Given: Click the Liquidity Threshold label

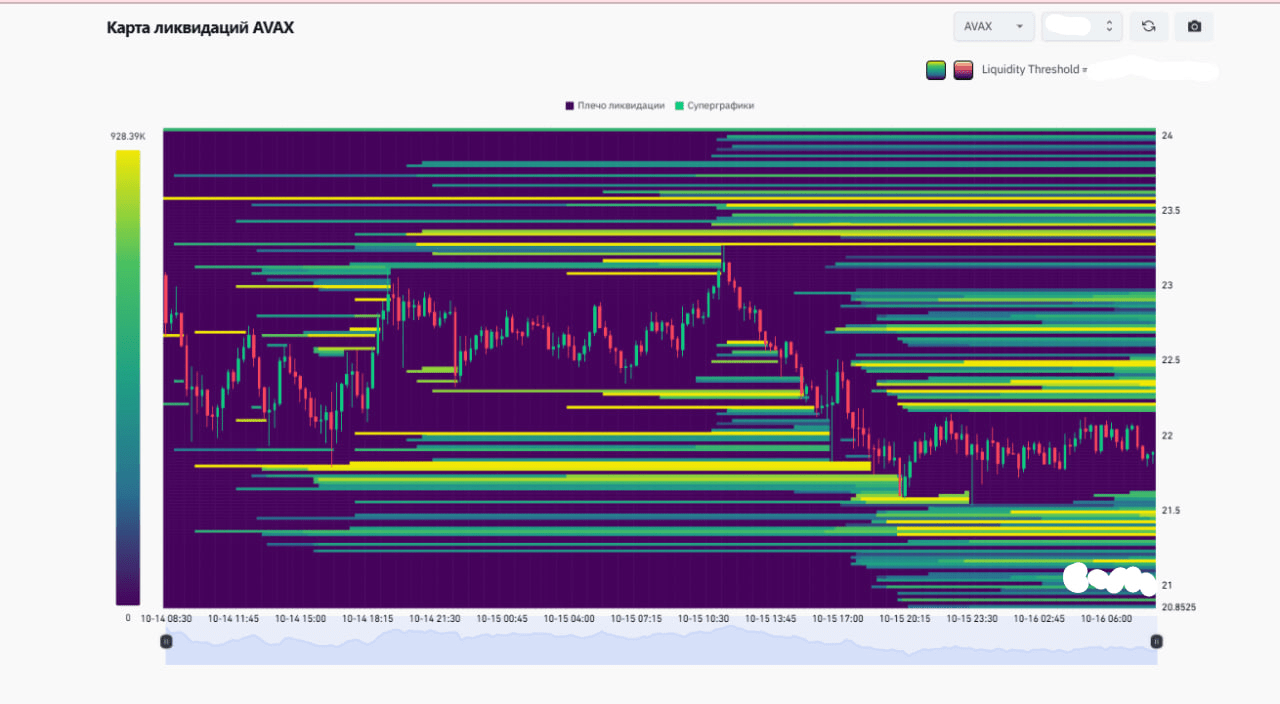Looking at the screenshot, I should pos(1030,70).
